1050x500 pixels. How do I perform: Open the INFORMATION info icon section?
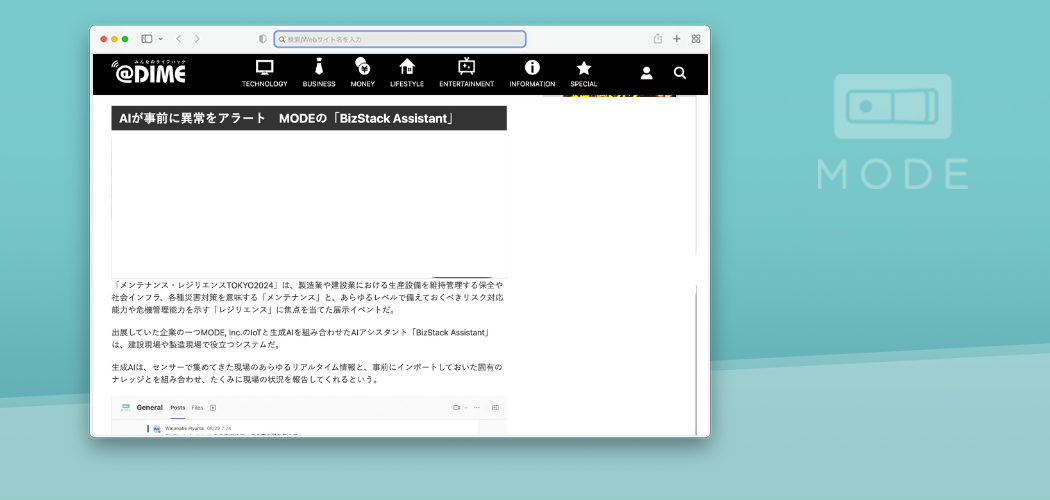point(532,73)
